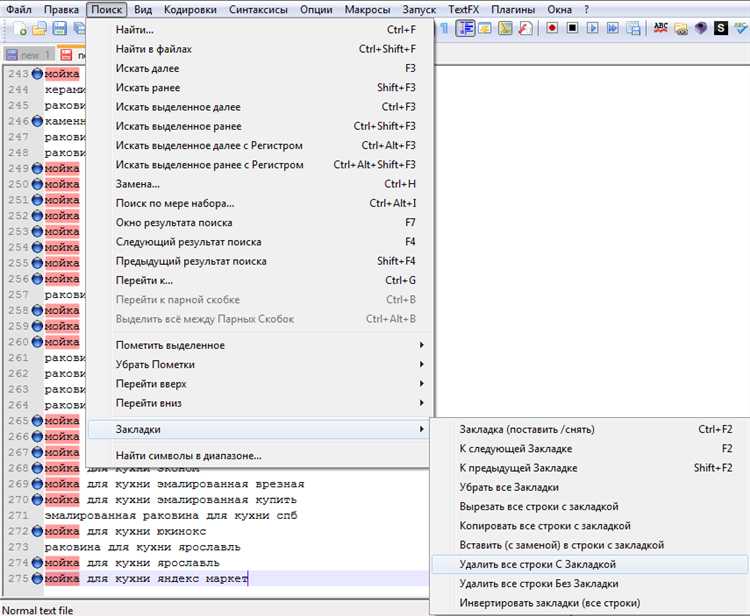Click the Stop Recording macro icon
The width and height of the screenshot is (750, 616).
point(572,28)
